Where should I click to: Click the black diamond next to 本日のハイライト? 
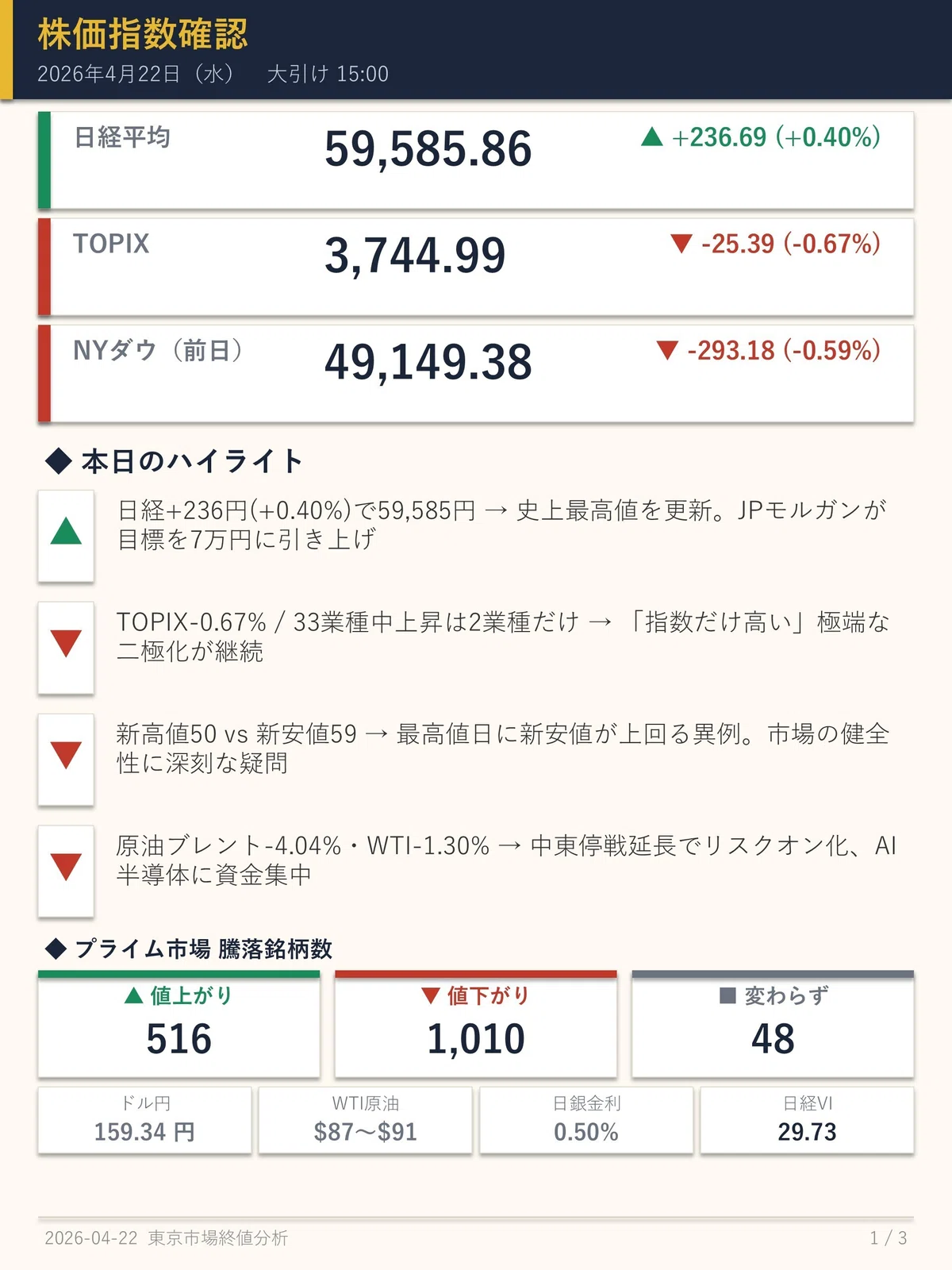59,461
